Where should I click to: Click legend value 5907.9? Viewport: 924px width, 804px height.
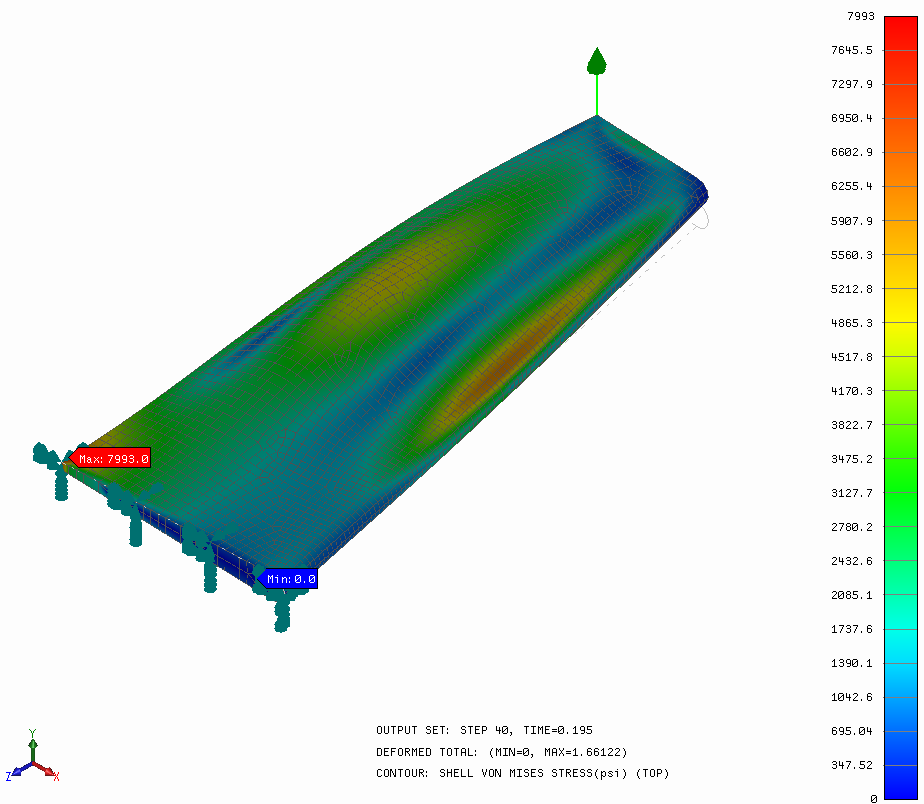tap(852, 221)
